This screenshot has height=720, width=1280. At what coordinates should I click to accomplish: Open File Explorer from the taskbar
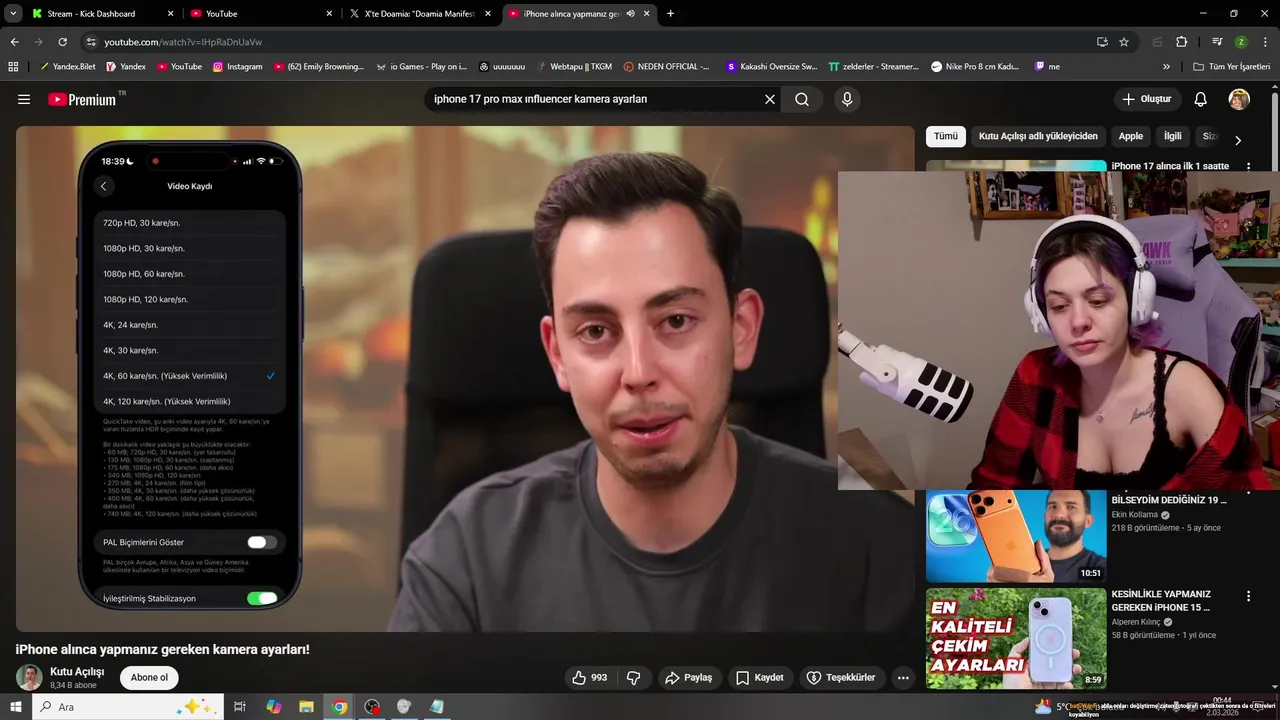tap(307, 707)
